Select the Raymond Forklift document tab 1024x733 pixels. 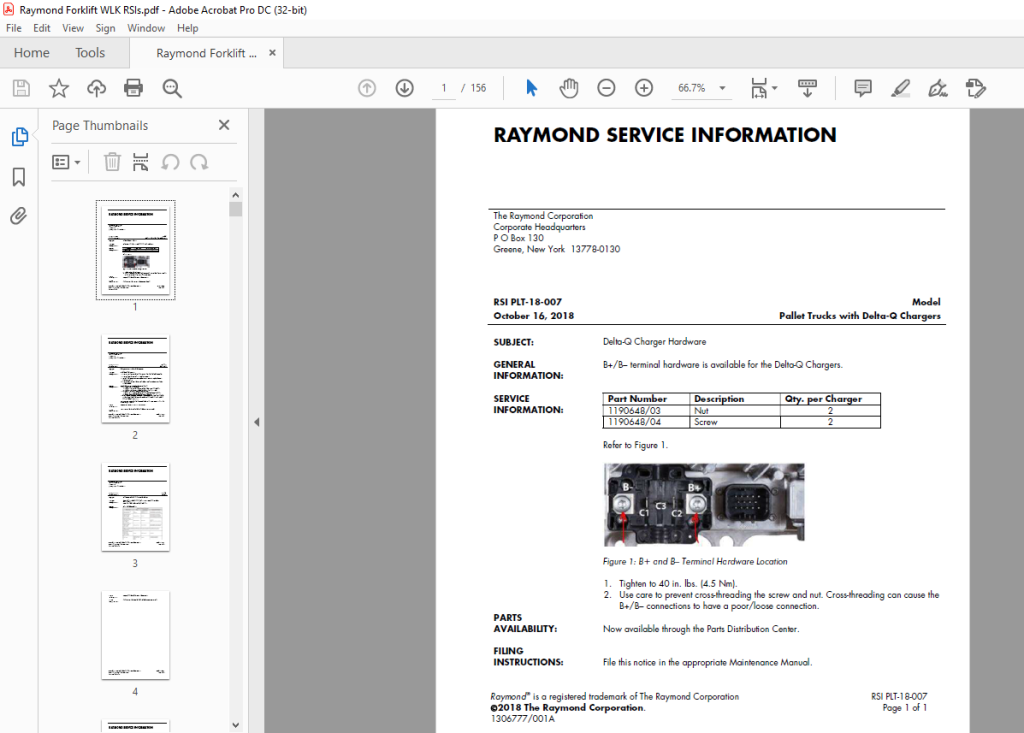coord(206,54)
